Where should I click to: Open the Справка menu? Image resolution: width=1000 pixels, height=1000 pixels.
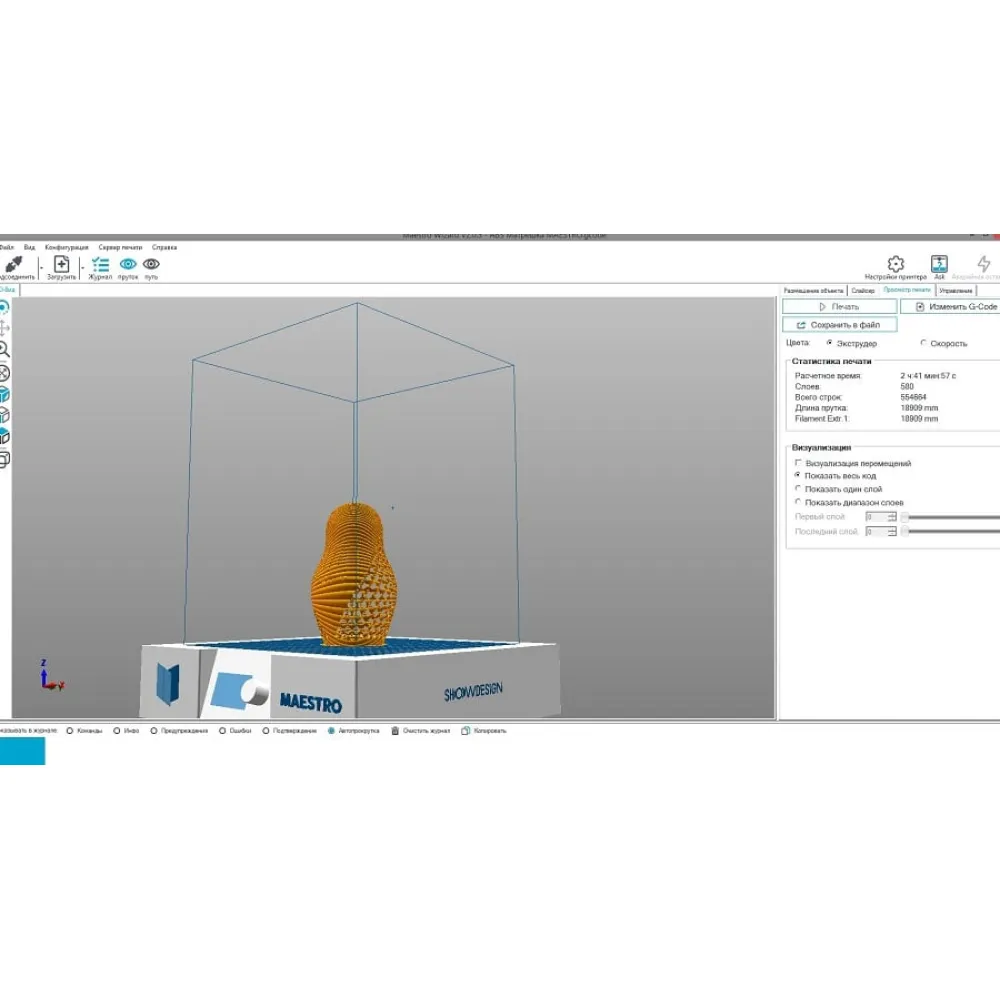pos(165,247)
